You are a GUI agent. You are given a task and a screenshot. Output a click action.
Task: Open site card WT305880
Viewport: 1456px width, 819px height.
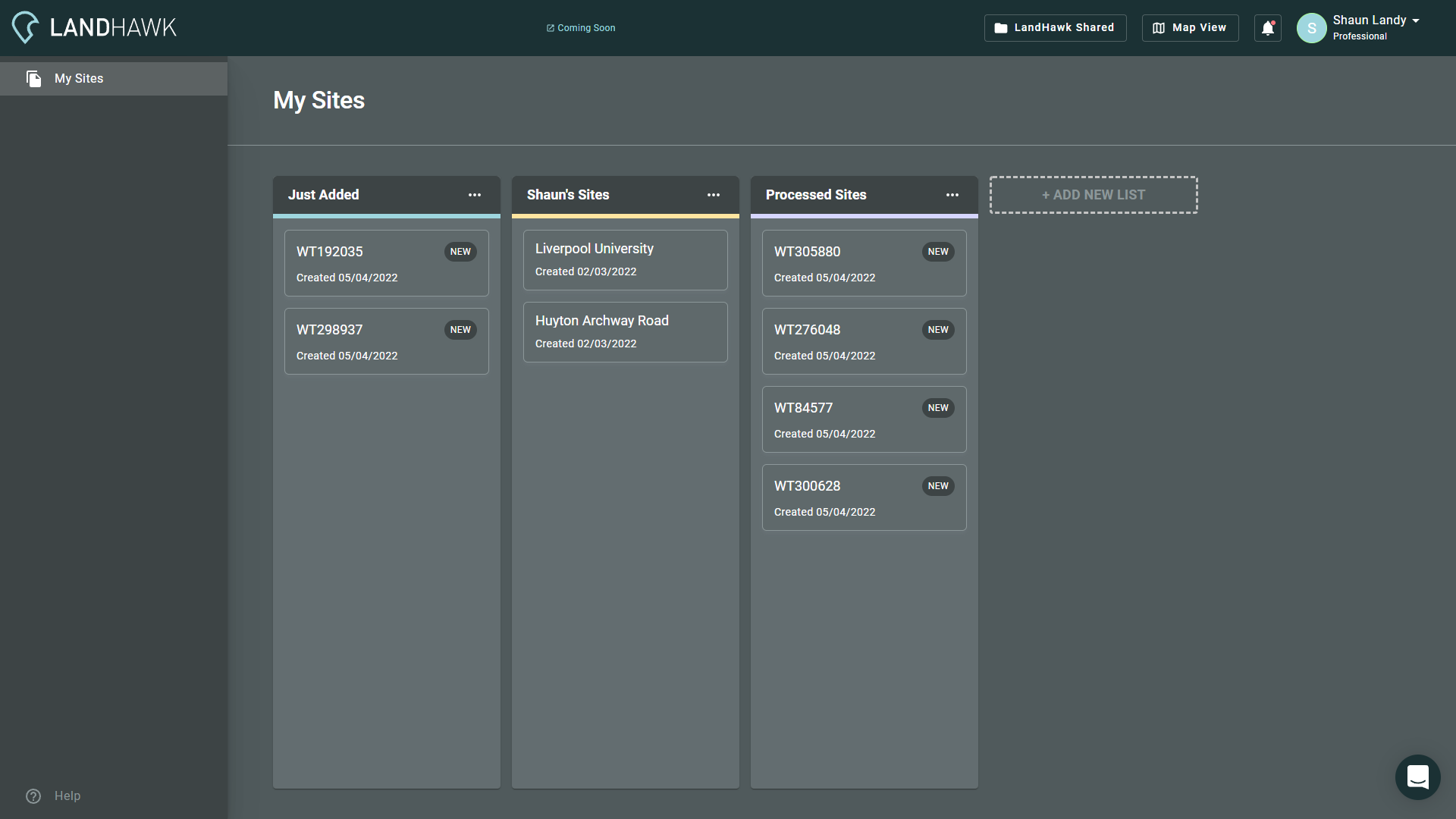(864, 263)
